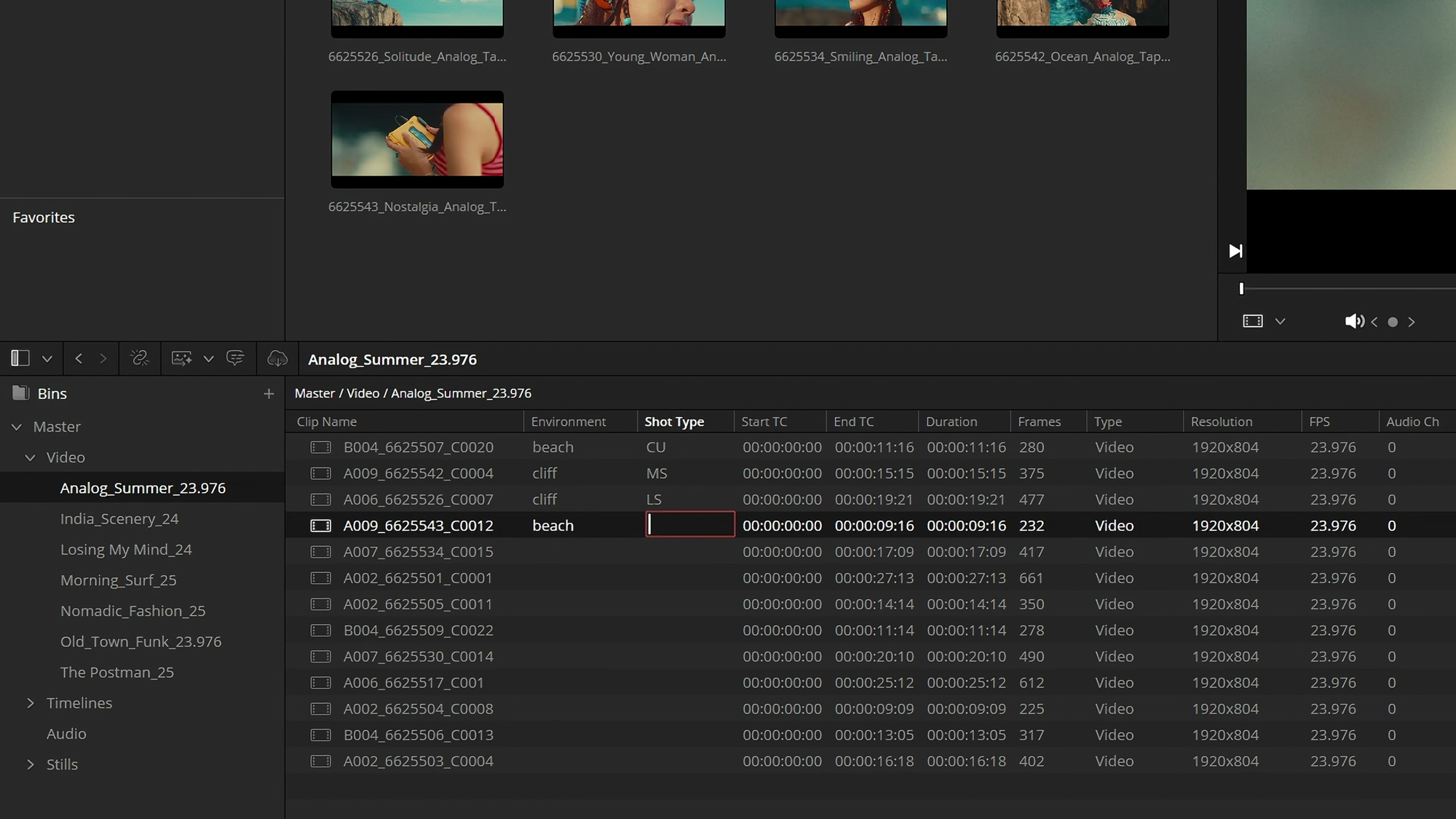
Task: Select the 6625542_Ocean_Analog clip thumbnail
Action: pos(1083,18)
